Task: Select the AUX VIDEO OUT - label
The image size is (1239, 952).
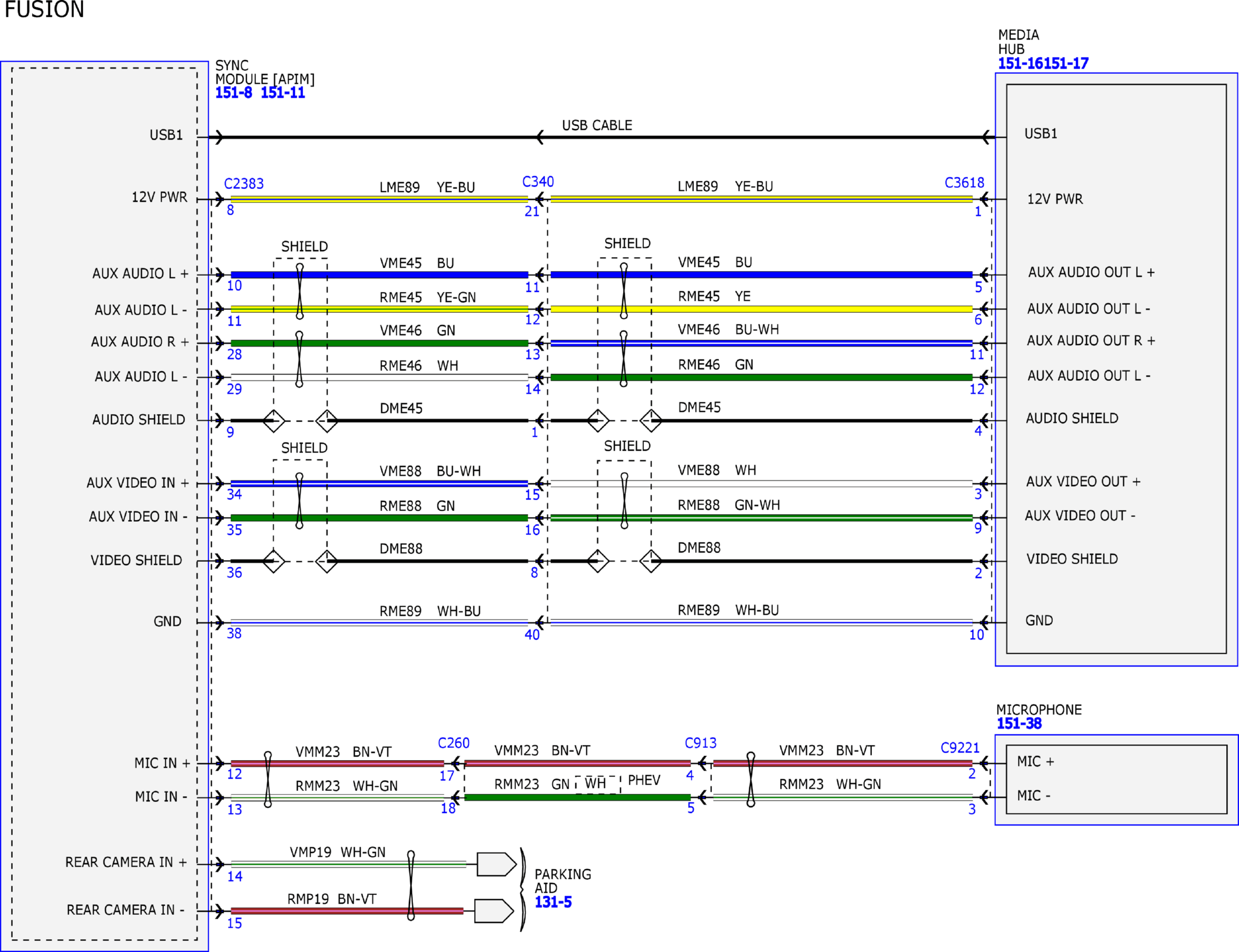Action: (1080, 515)
